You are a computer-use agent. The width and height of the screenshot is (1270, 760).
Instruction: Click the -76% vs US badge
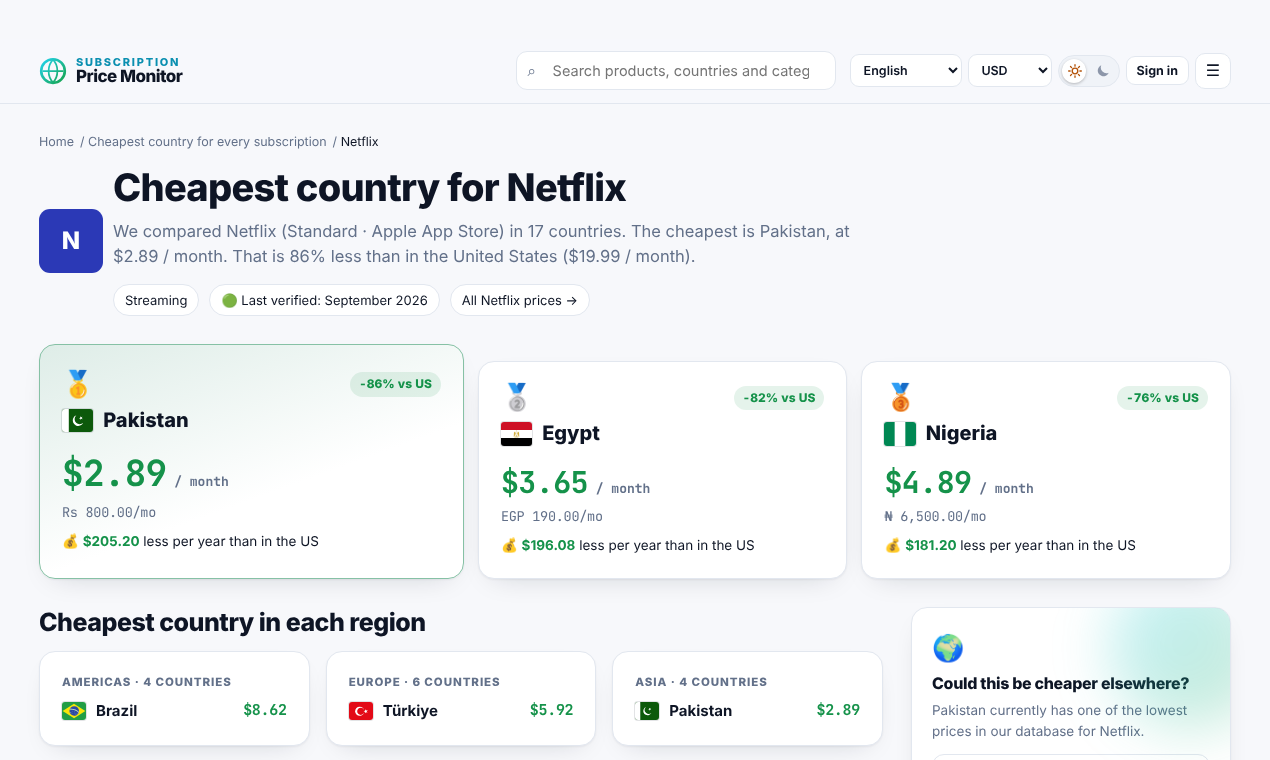click(x=1163, y=398)
